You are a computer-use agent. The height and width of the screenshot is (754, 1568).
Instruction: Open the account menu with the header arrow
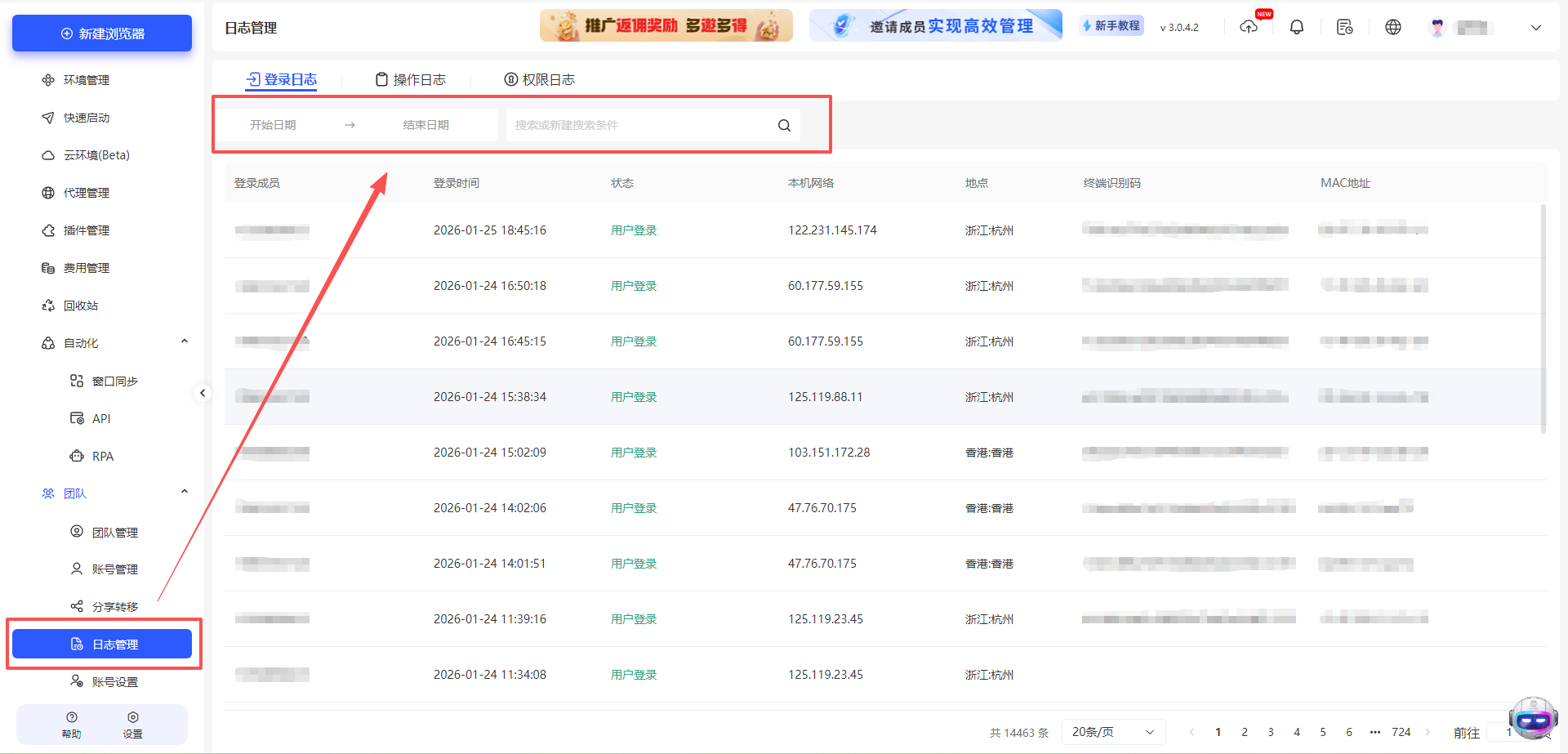click(x=1536, y=27)
